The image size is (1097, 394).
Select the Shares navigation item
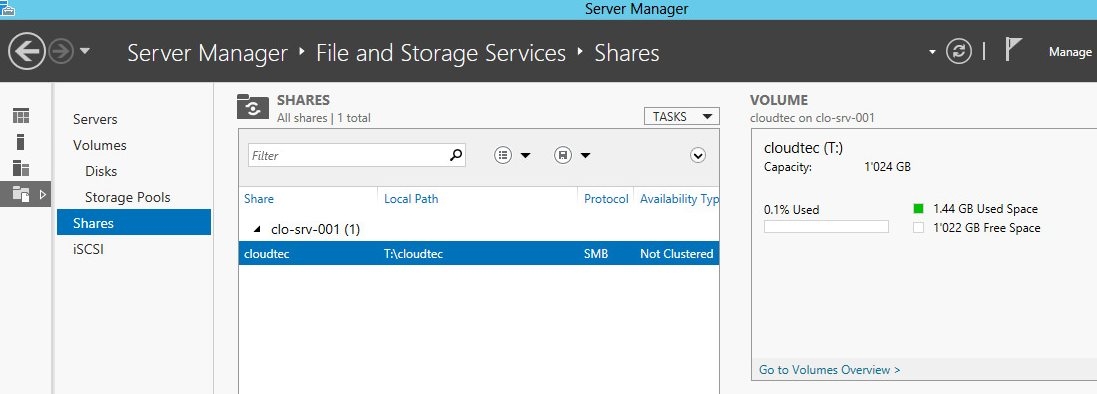134,223
